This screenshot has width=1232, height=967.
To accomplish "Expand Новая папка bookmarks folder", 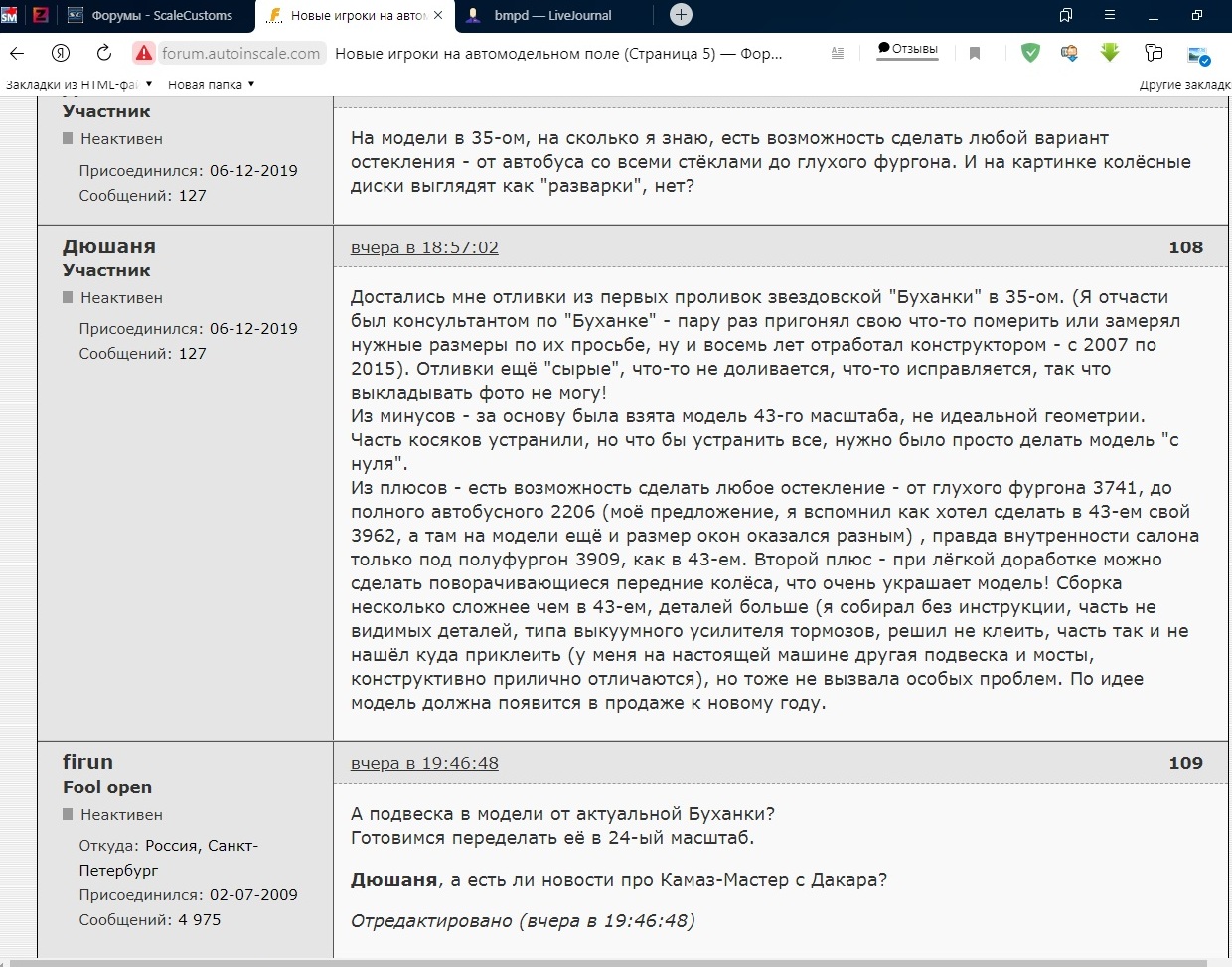I will [211, 84].
